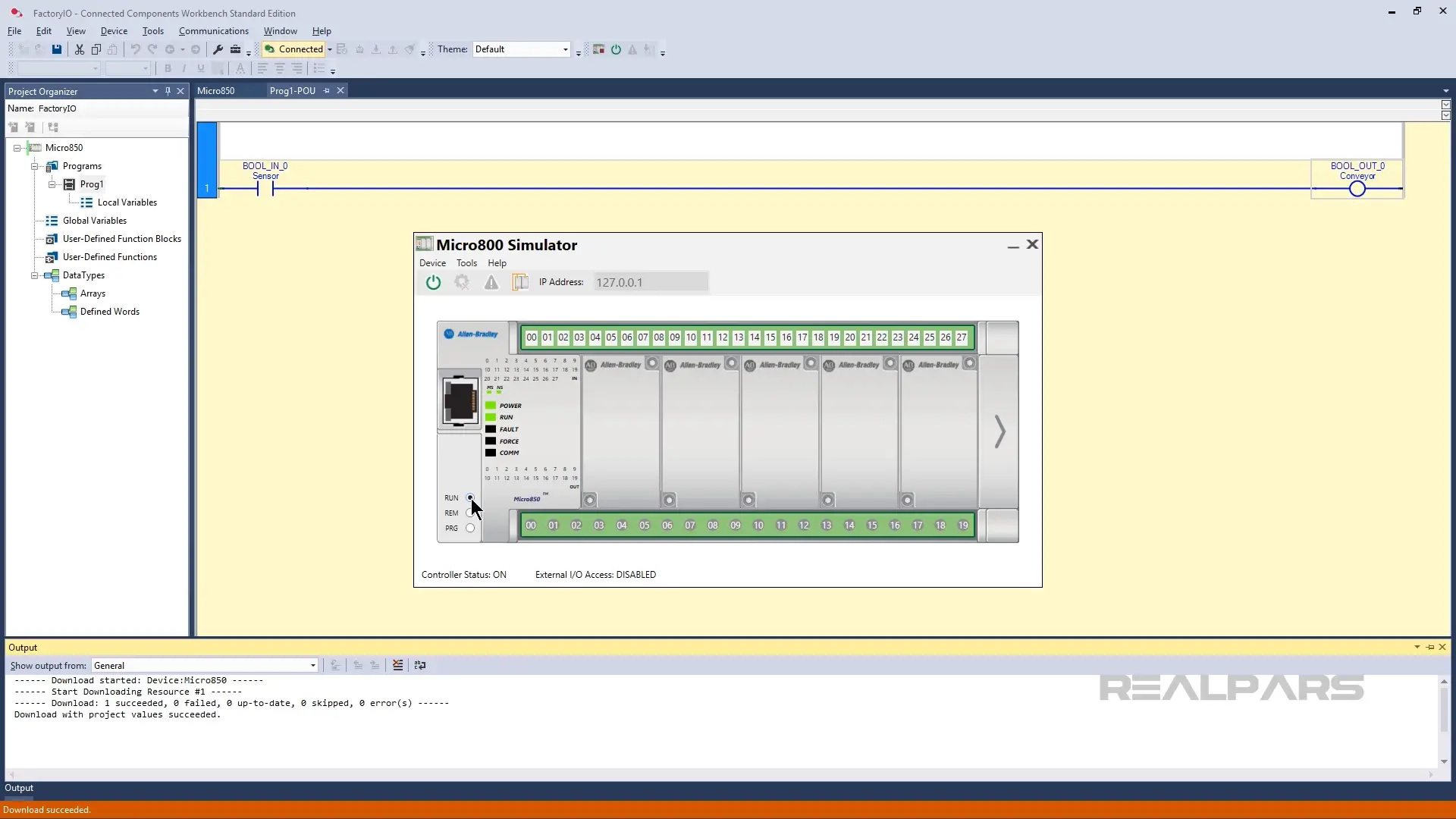
Task: Clear all output with the red-lined list icon
Action: click(397, 665)
